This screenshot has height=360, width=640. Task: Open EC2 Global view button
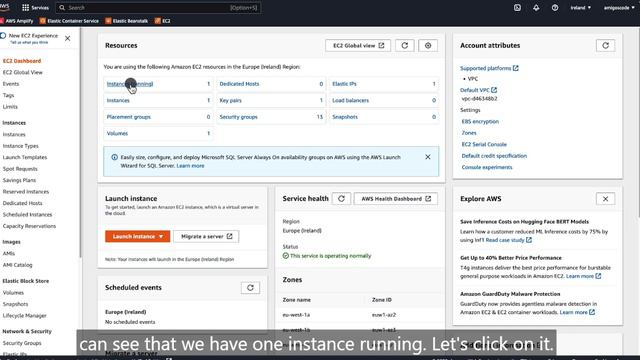[358, 45]
